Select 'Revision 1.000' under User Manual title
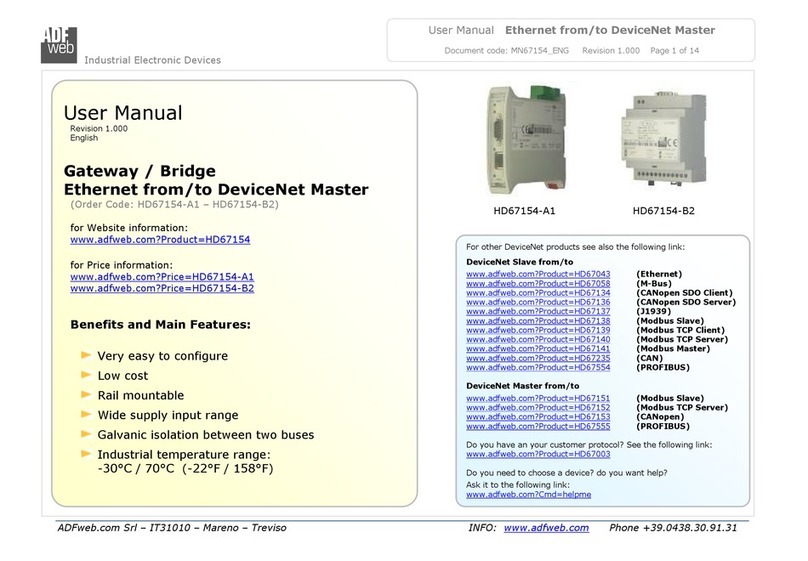The image size is (808, 561). pos(99,128)
